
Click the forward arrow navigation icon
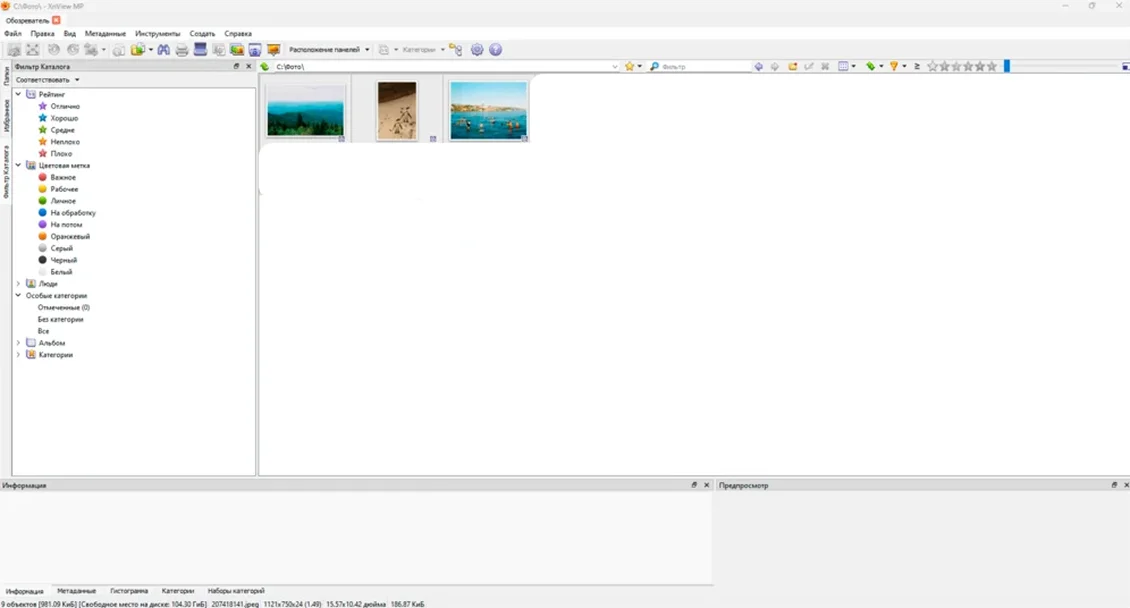pos(775,66)
